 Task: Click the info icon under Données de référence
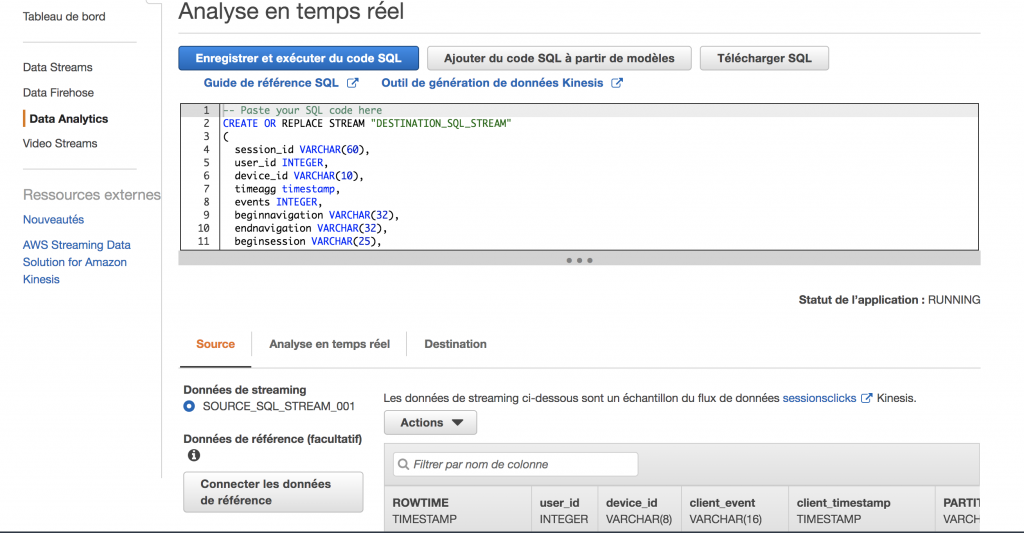point(194,455)
